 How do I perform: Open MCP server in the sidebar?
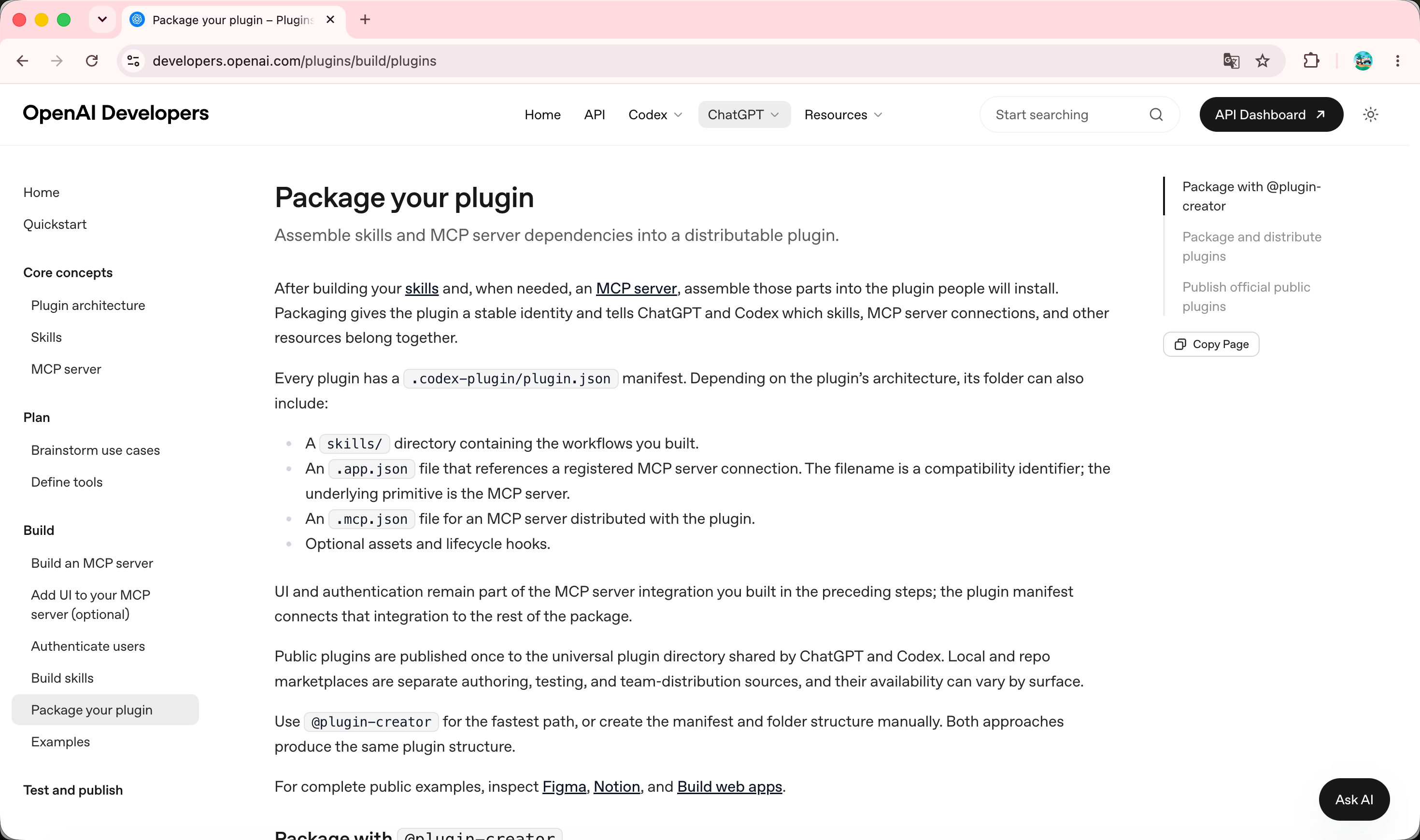(66, 369)
